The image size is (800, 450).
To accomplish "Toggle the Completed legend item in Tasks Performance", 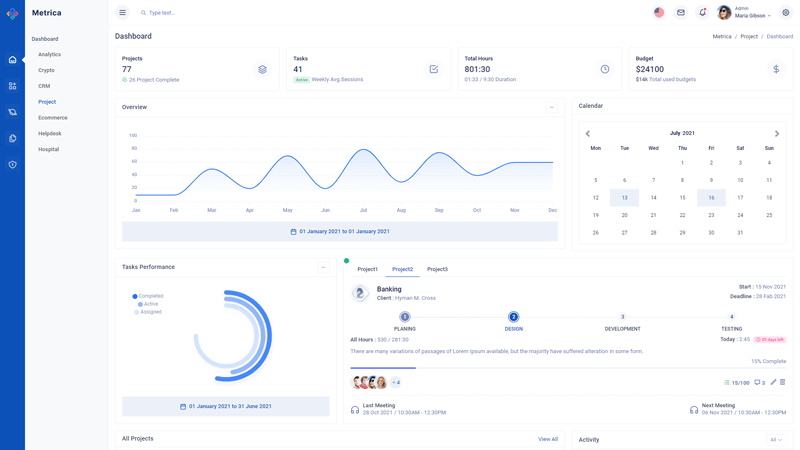I will pyautogui.click(x=150, y=296).
